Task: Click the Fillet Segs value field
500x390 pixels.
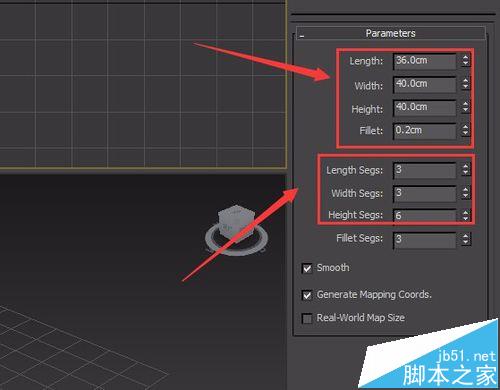Action: pos(424,240)
